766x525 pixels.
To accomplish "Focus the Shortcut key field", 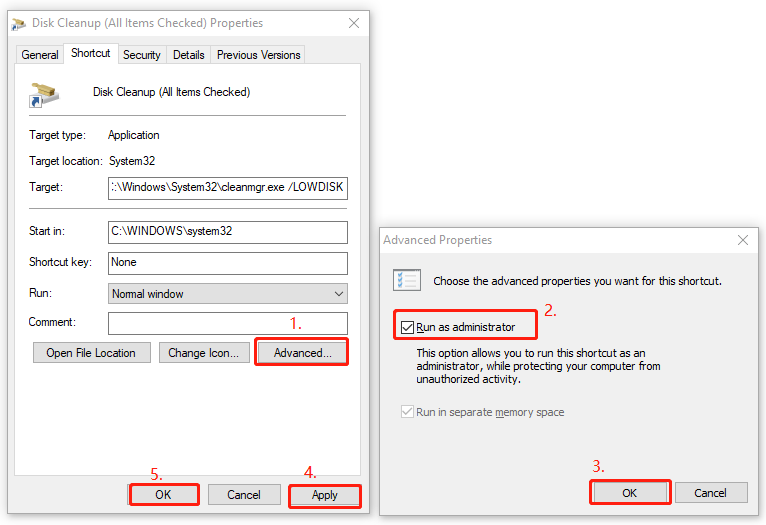I will (228, 263).
